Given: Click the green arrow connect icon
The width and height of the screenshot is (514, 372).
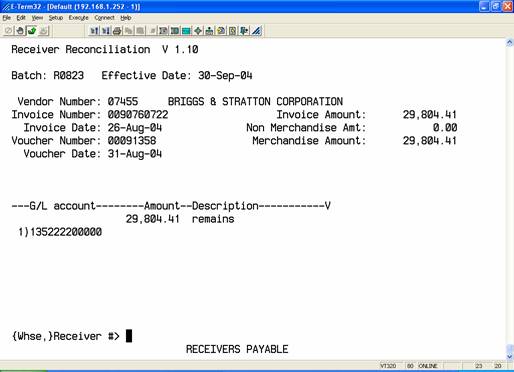Looking at the screenshot, I should [32, 31].
